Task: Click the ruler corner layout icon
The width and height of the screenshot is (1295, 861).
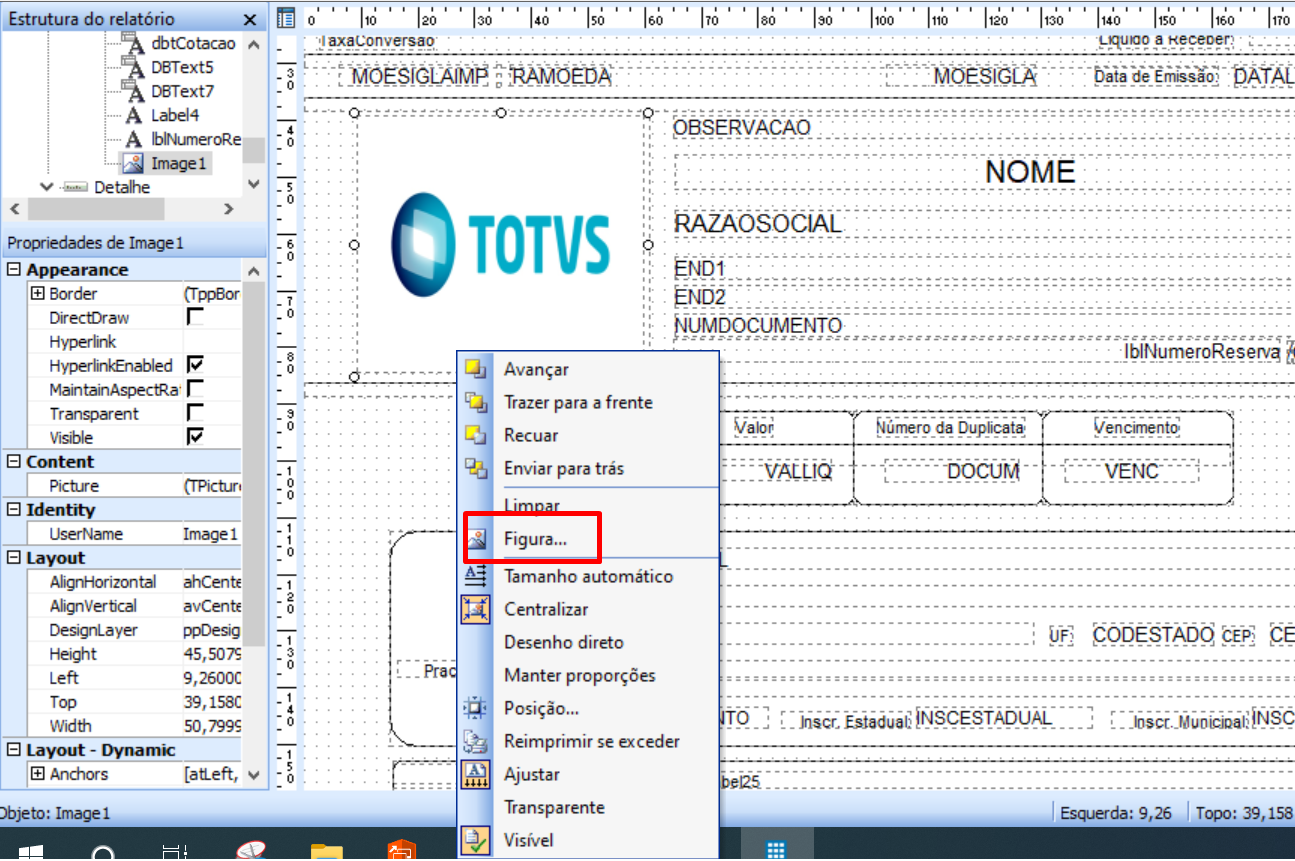Action: click(x=286, y=18)
